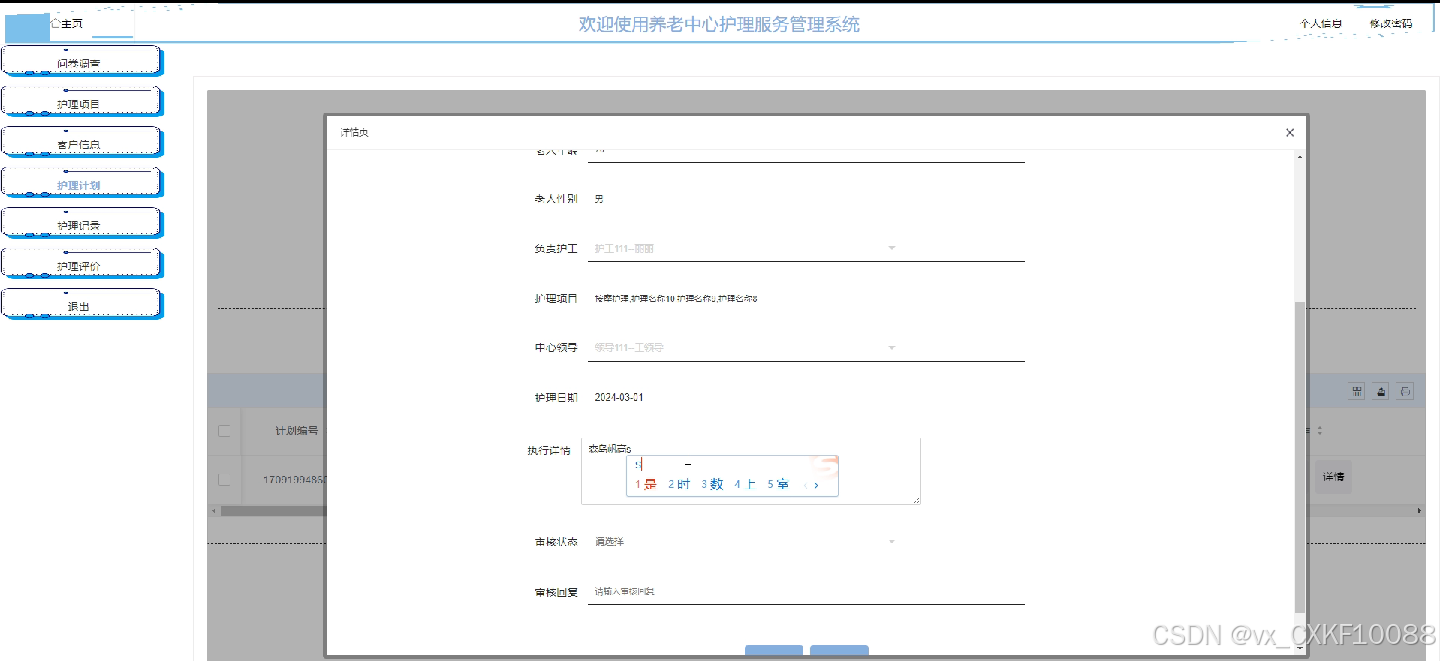Click inside the 执行详情 text area
The width and height of the screenshot is (1440, 661).
750,470
